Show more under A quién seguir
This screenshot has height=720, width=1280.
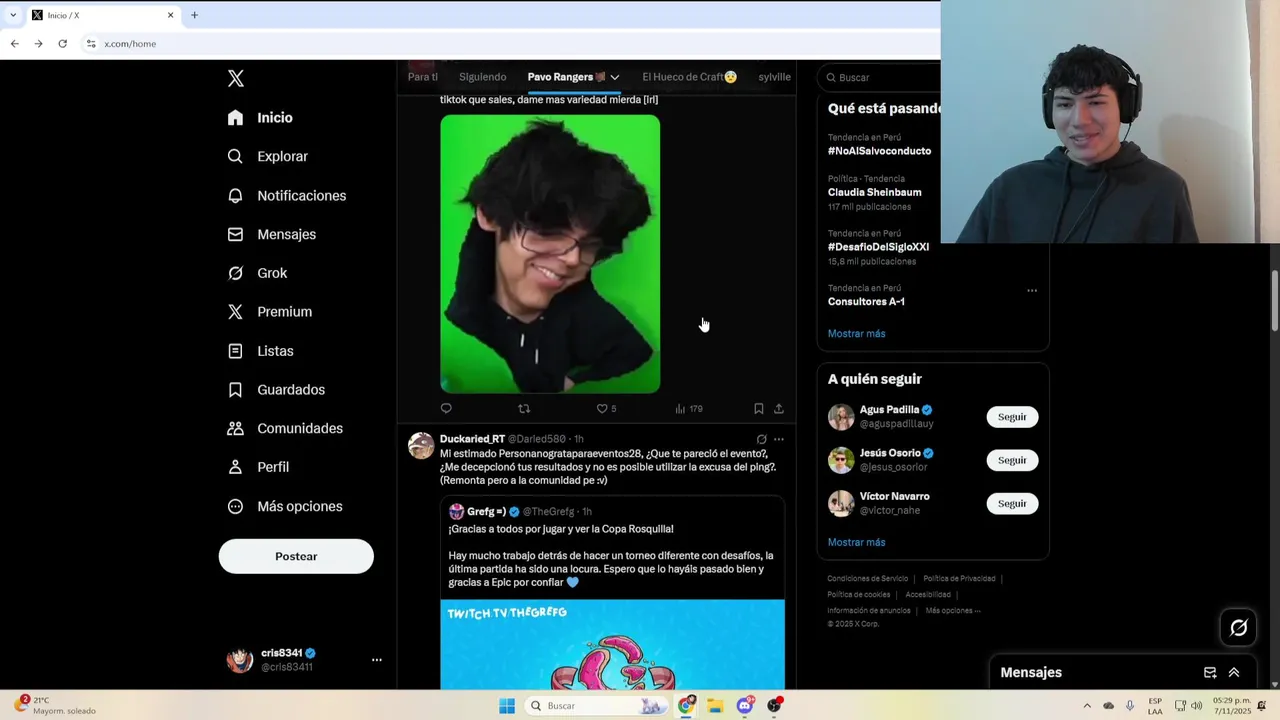tap(856, 542)
